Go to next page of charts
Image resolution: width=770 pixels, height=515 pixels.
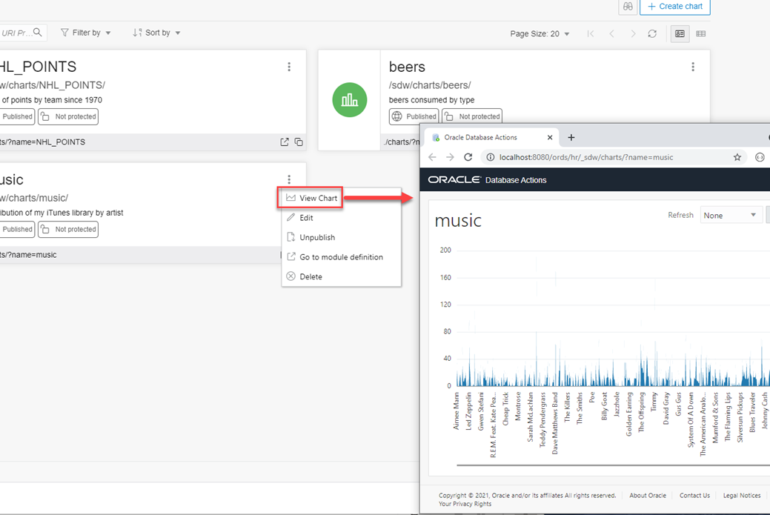click(632, 34)
